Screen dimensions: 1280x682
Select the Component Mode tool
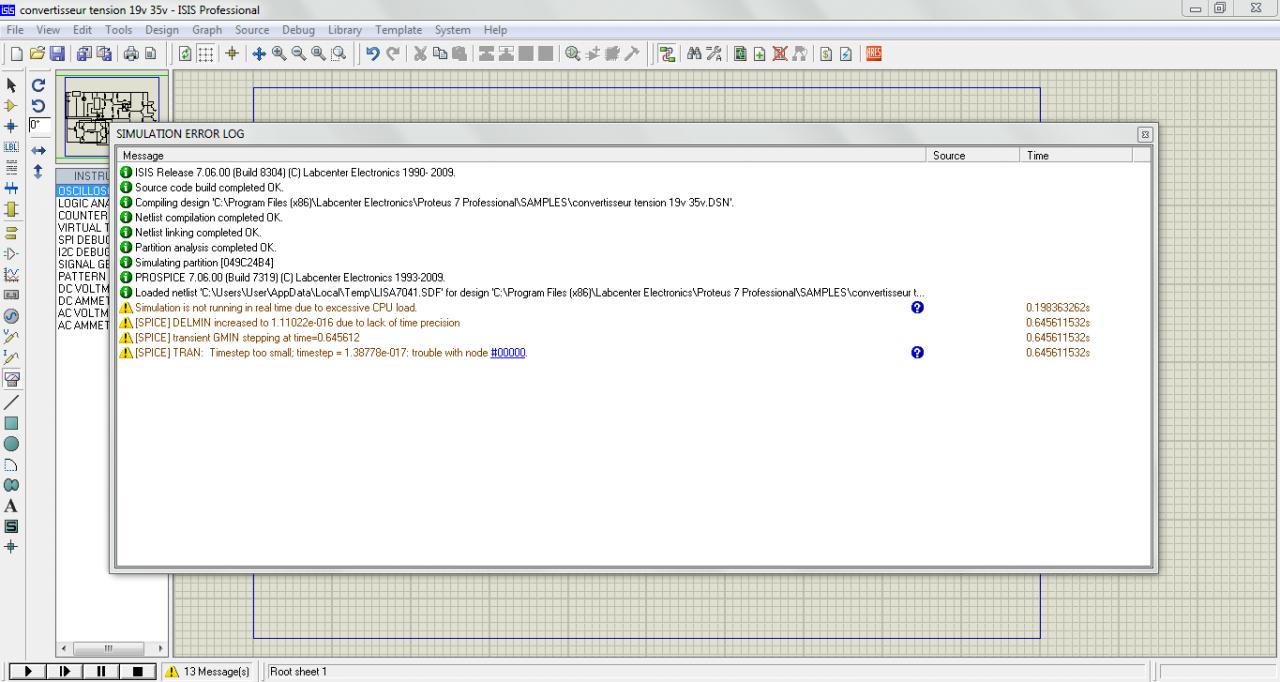[x=12, y=105]
